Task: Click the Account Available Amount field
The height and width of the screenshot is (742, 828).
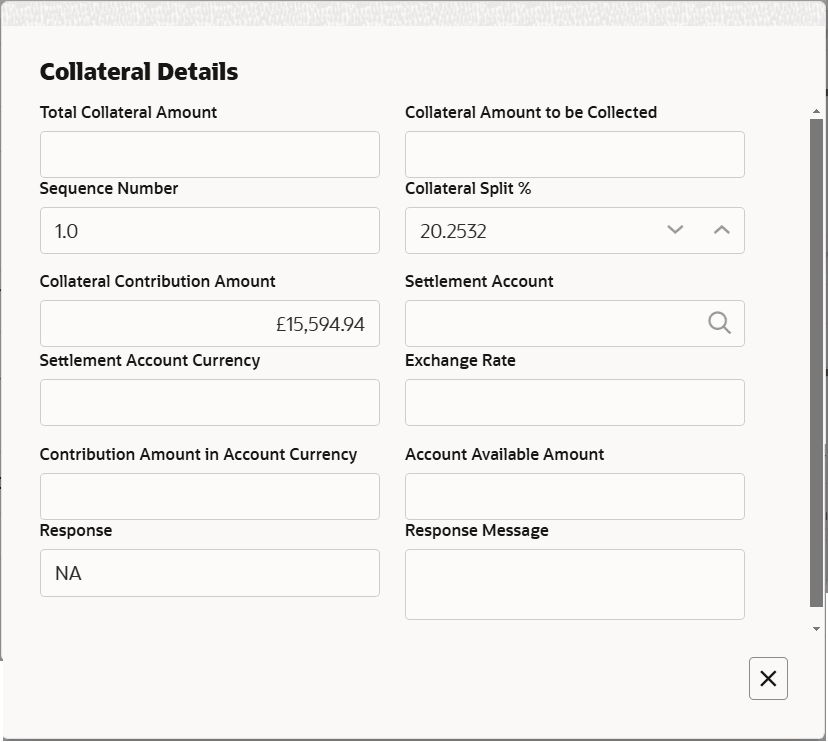Action: (x=574, y=496)
